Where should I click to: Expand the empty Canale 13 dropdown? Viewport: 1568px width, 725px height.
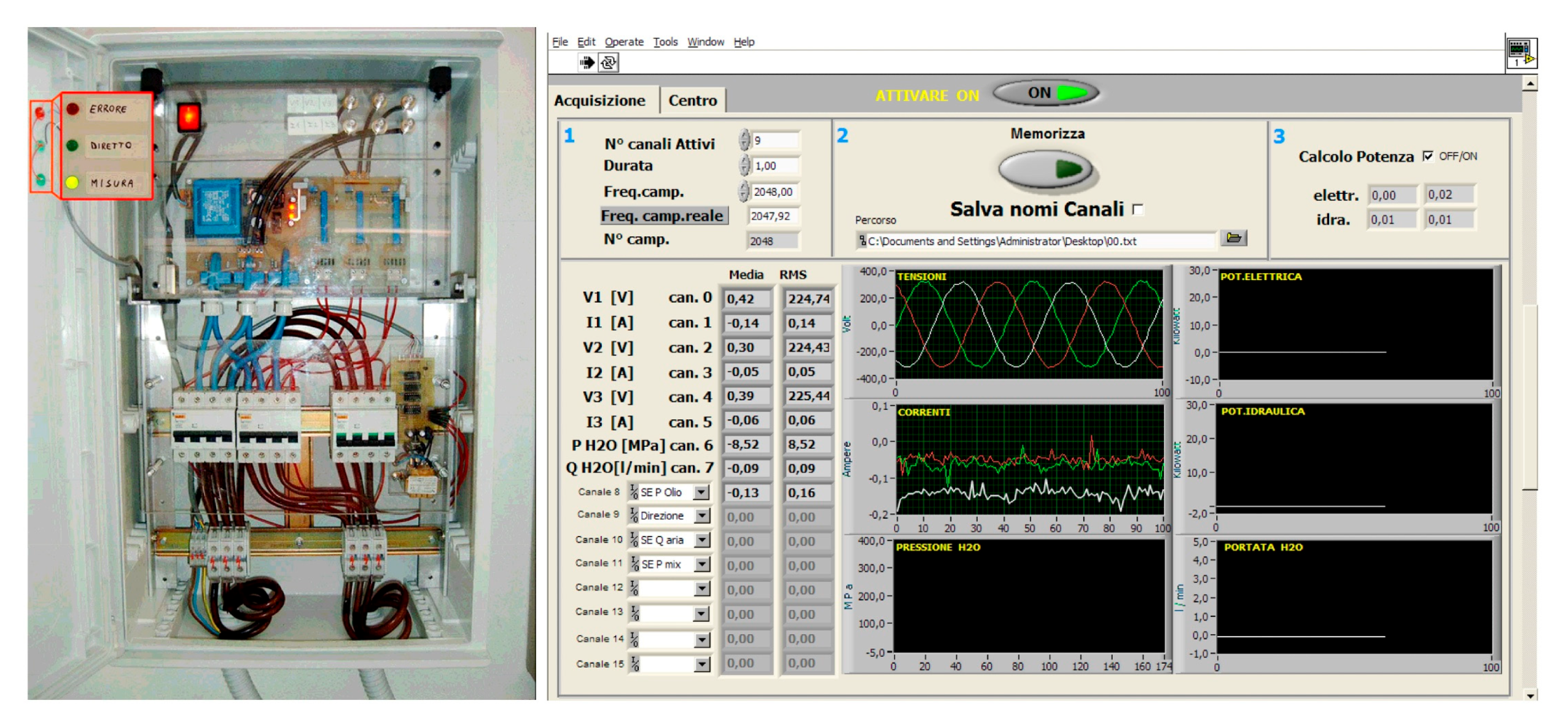[701, 613]
